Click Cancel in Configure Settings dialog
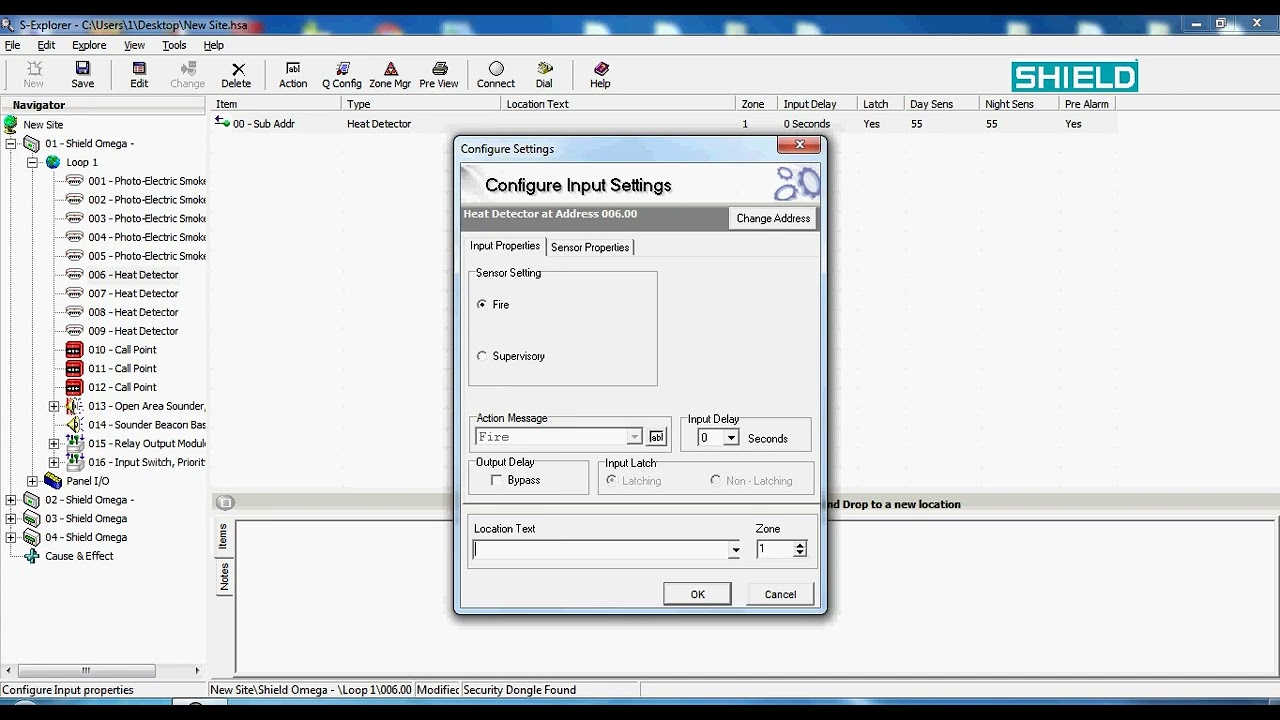1280x720 pixels. click(780, 594)
